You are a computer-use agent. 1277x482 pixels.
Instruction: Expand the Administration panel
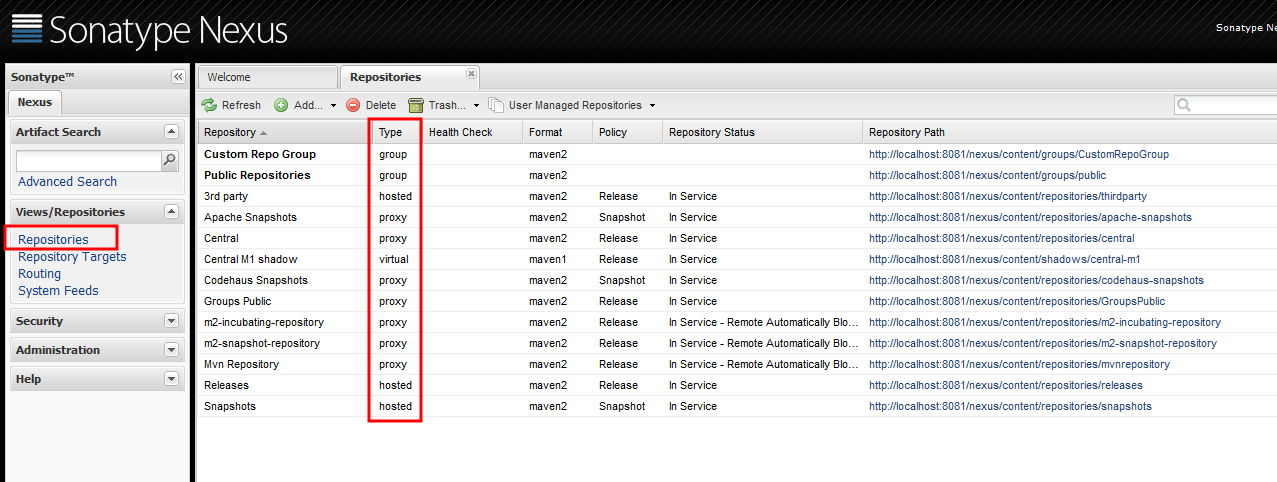[x=171, y=350]
